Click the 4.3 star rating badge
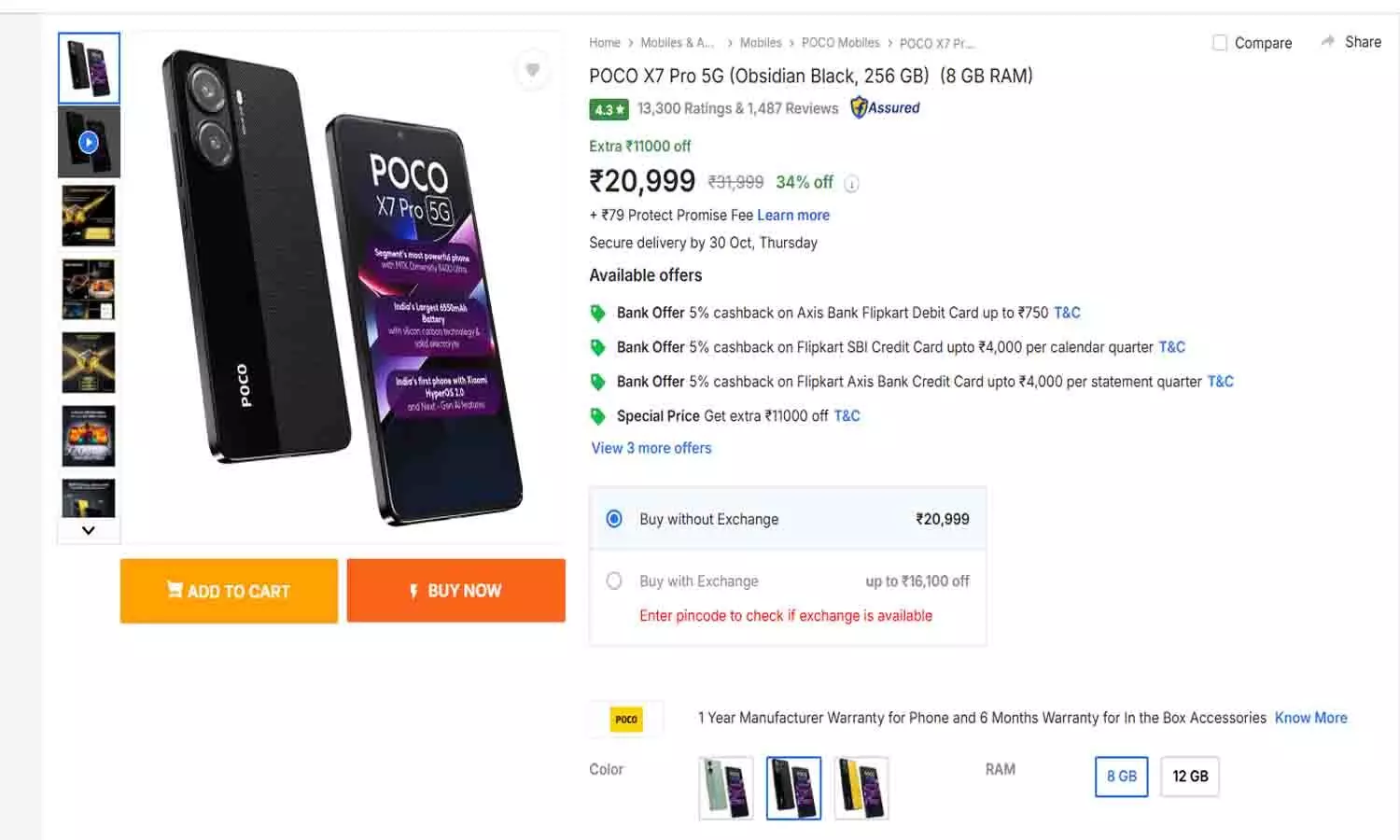 (x=608, y=109)
